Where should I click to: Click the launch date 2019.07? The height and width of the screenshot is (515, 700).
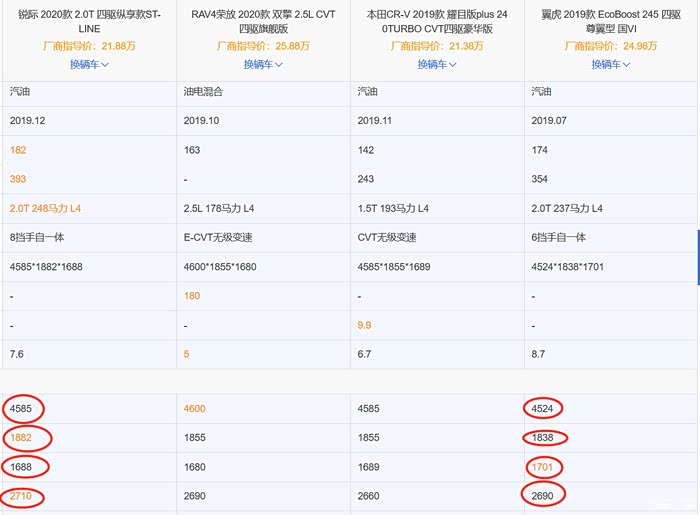(x=549, y=120)
